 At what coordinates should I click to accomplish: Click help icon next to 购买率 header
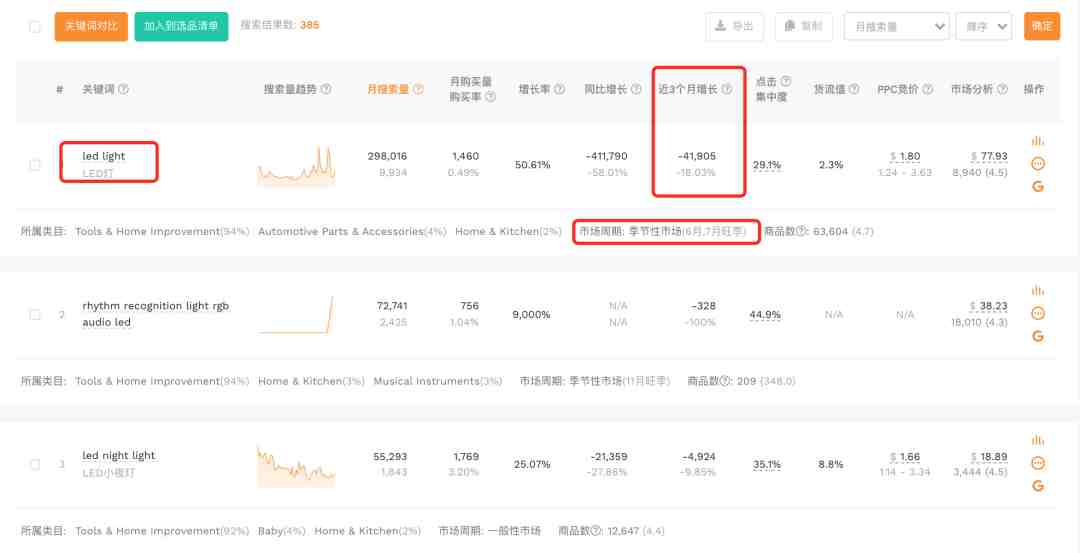(490, 97)
